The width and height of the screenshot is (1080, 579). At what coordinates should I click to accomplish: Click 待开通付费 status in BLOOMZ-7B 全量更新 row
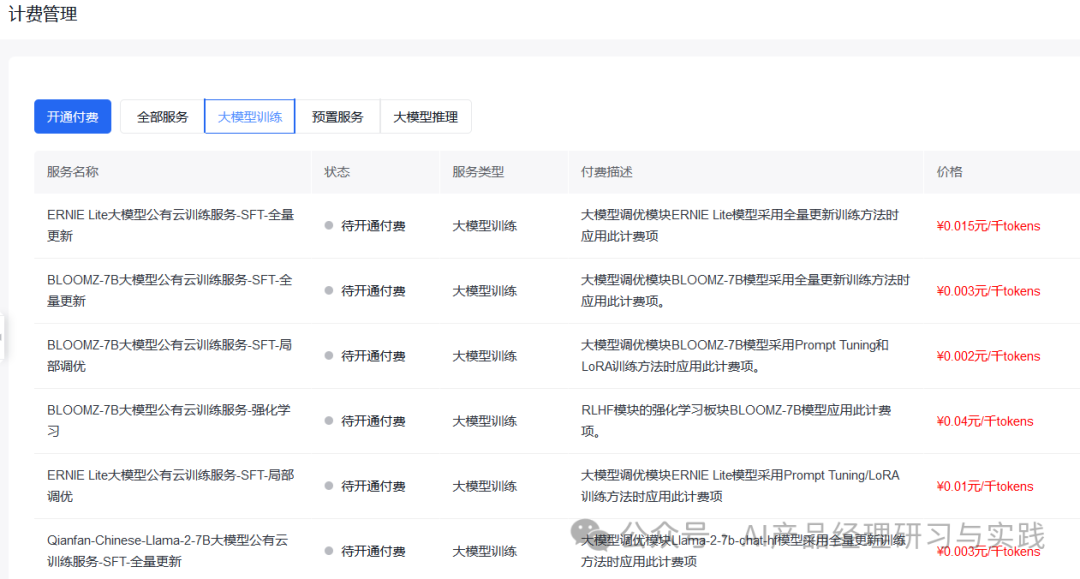tap(365, 291)
